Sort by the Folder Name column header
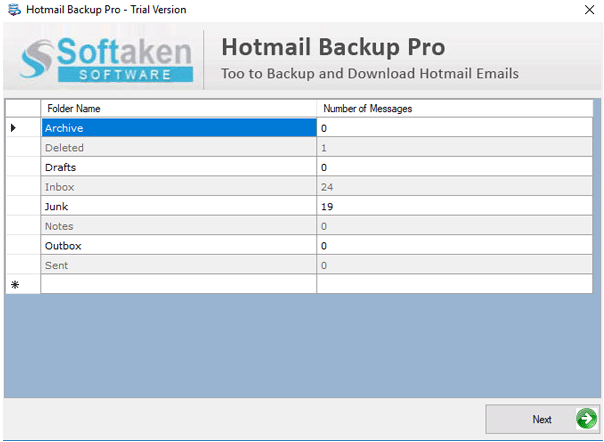Screen dimensions: 604x442 coord(179,109)
